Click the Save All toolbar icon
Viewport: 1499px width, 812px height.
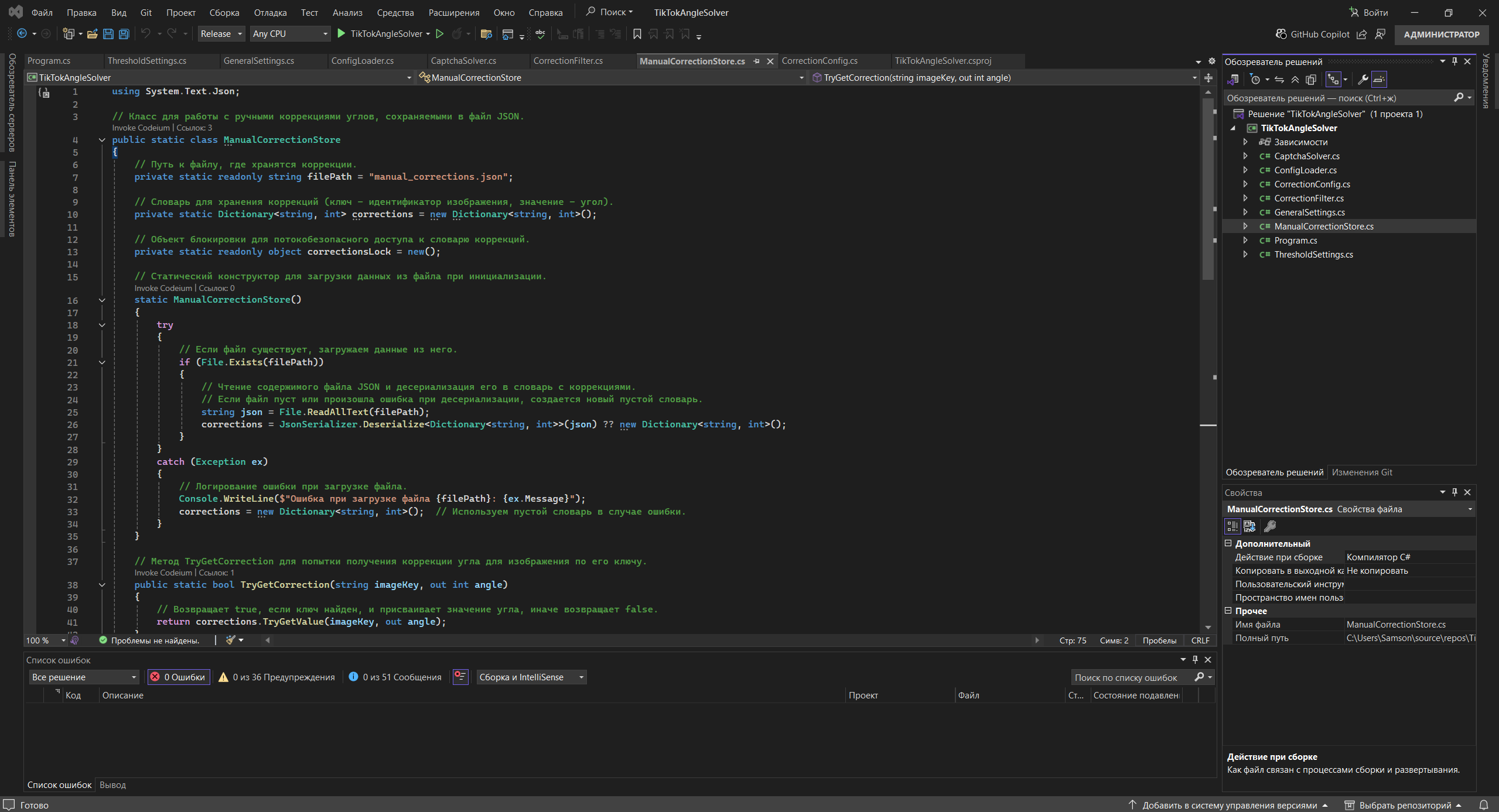pos(124,34)
